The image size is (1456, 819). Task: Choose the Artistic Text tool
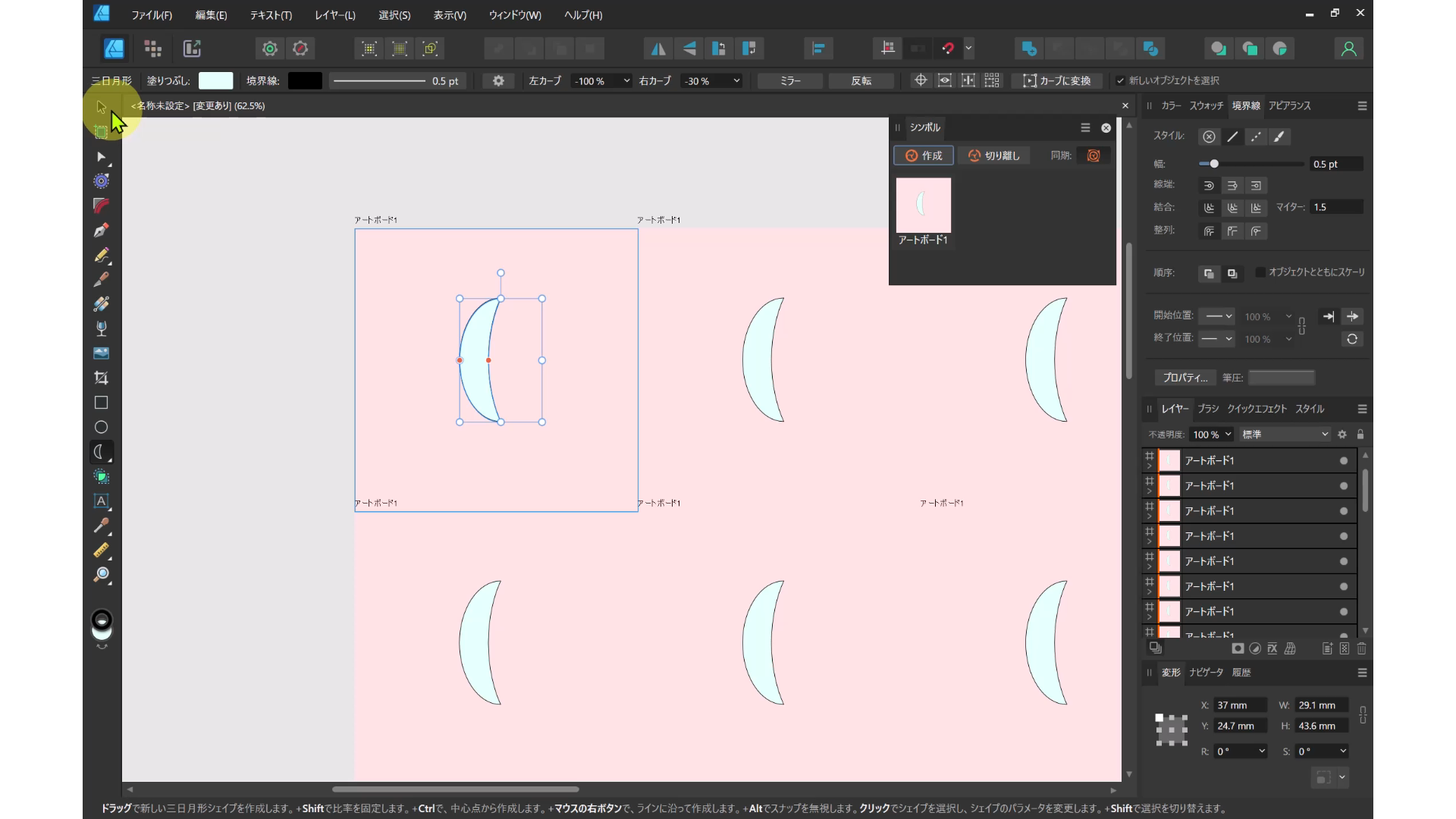coord(101,501)
